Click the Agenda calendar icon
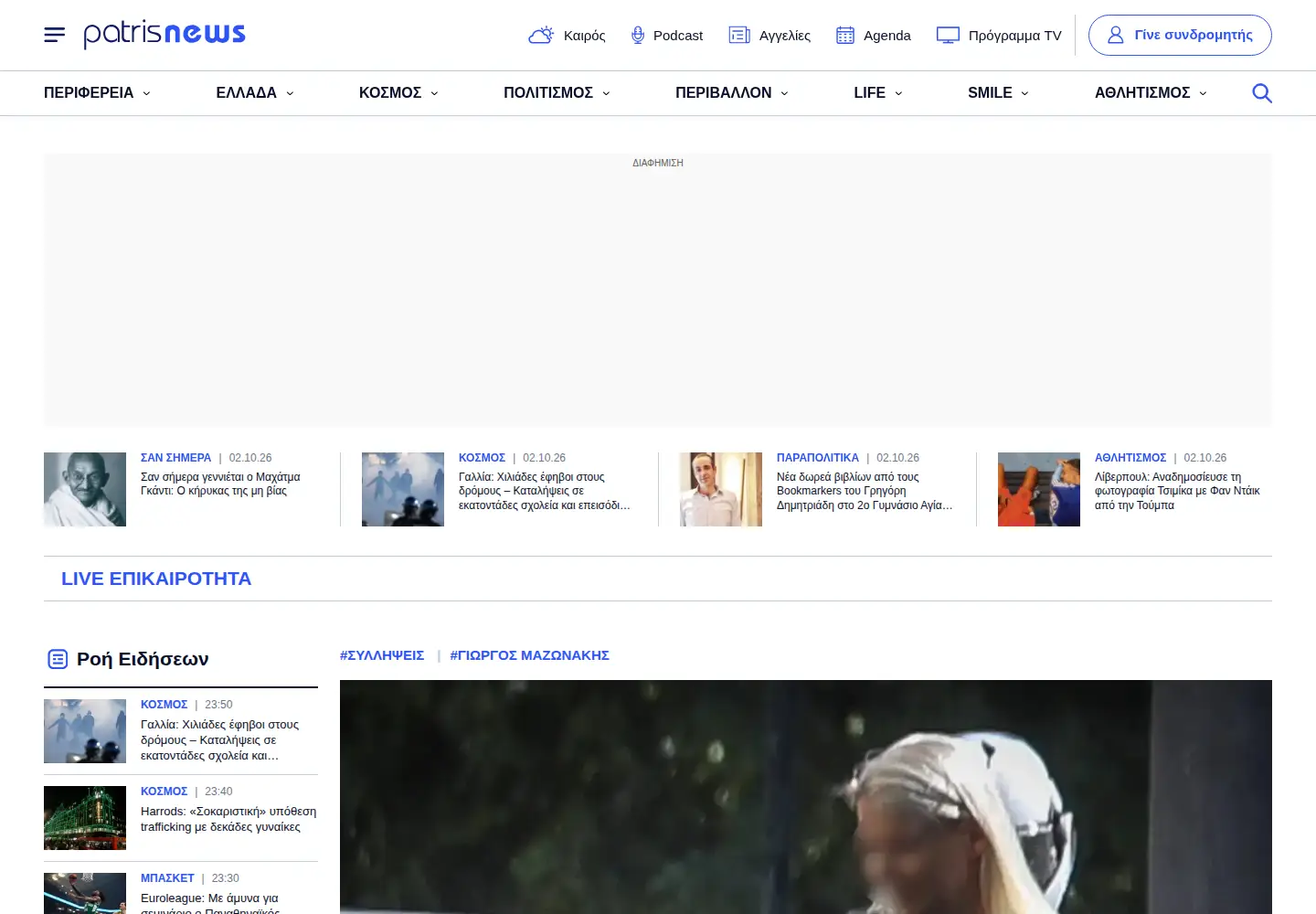 (845, 35)
